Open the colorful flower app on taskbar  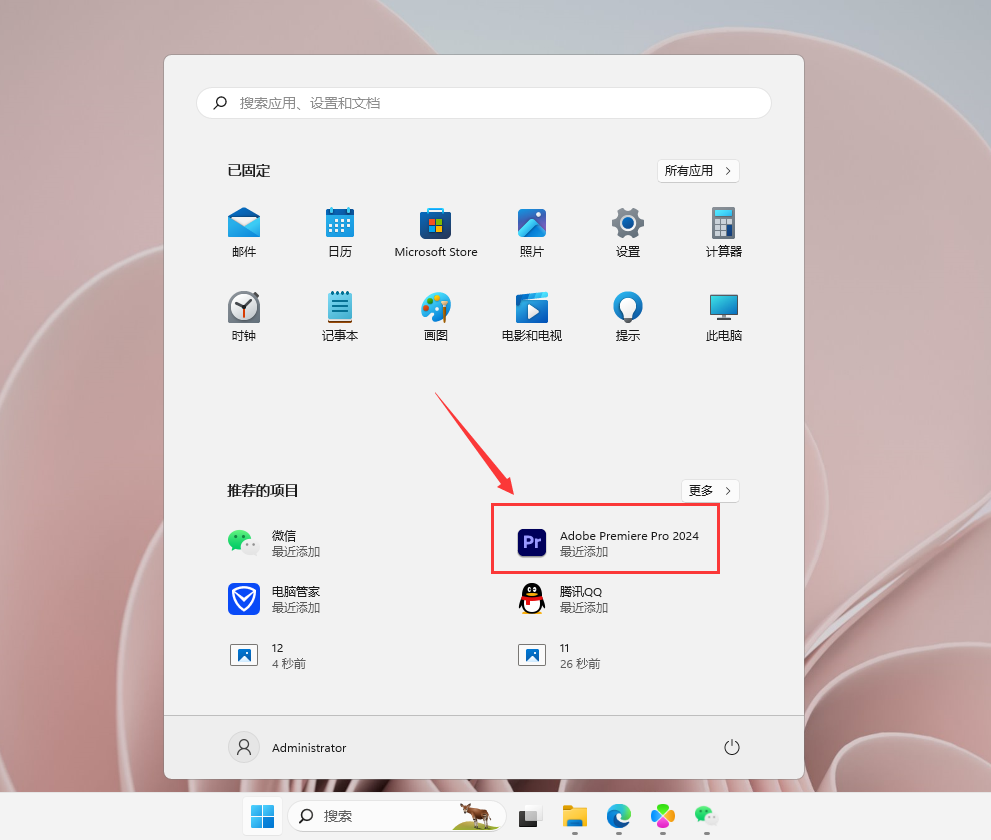[x=662, y=817]
